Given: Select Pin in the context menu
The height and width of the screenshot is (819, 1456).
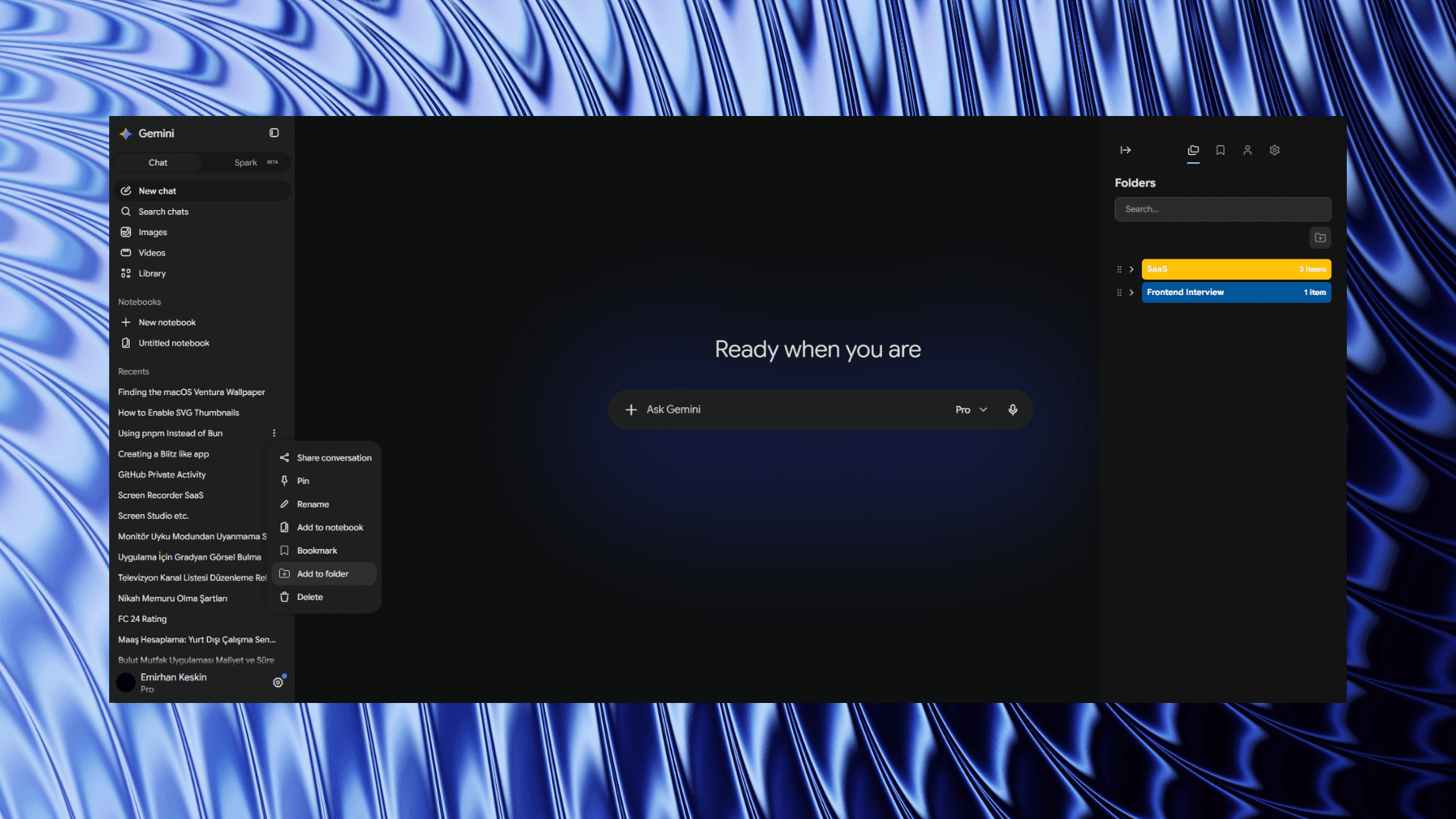Looking at the screenshot, I should pos(325,481).
